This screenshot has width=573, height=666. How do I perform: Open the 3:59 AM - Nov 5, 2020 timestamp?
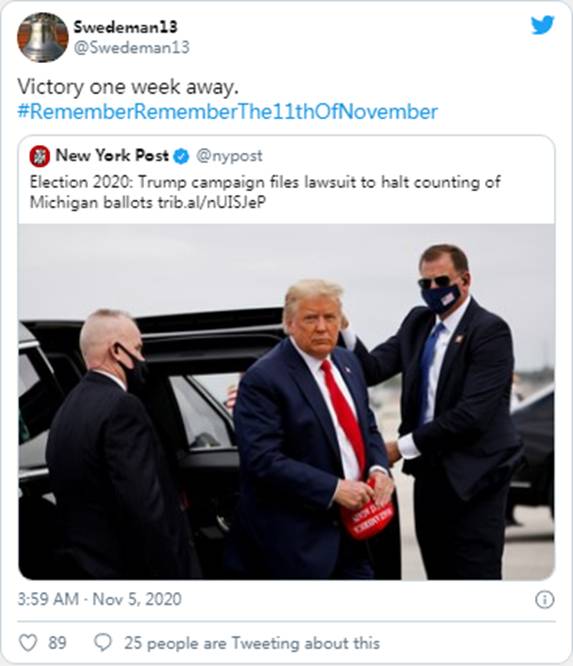tap(99, 599)
